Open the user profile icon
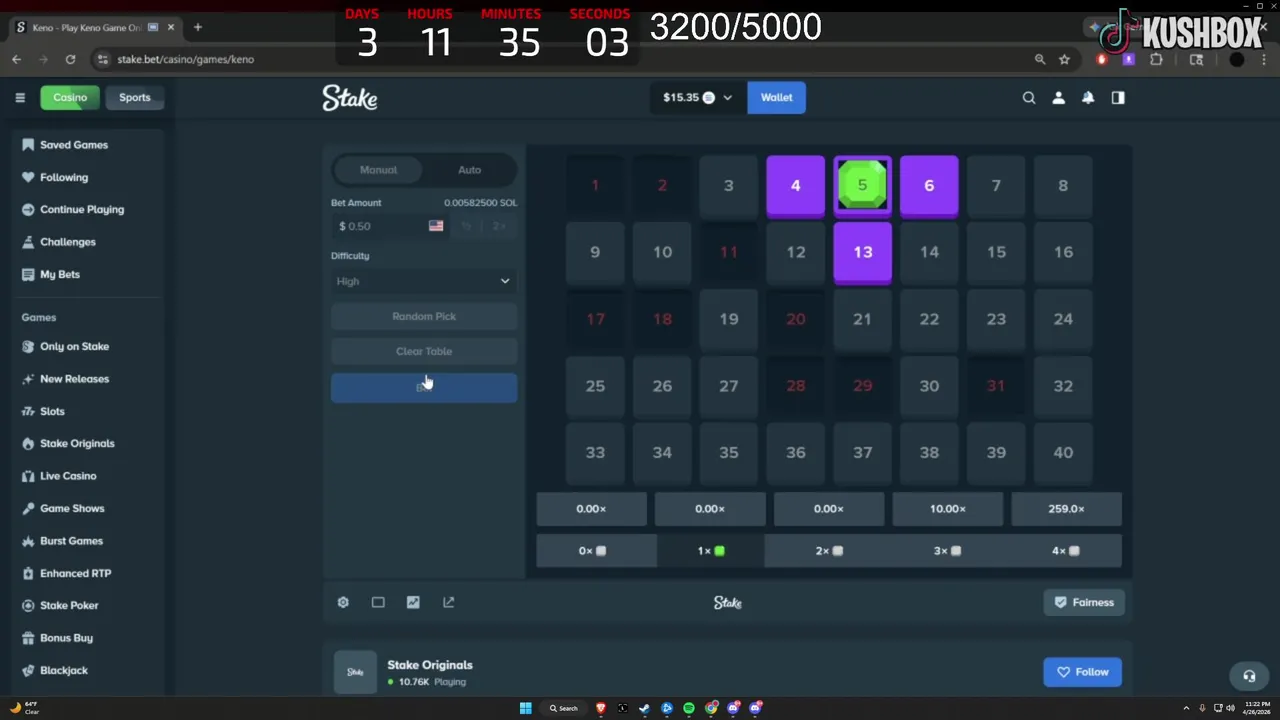The height and width of the screenshot is (720, 1280). coord(1058,97)
